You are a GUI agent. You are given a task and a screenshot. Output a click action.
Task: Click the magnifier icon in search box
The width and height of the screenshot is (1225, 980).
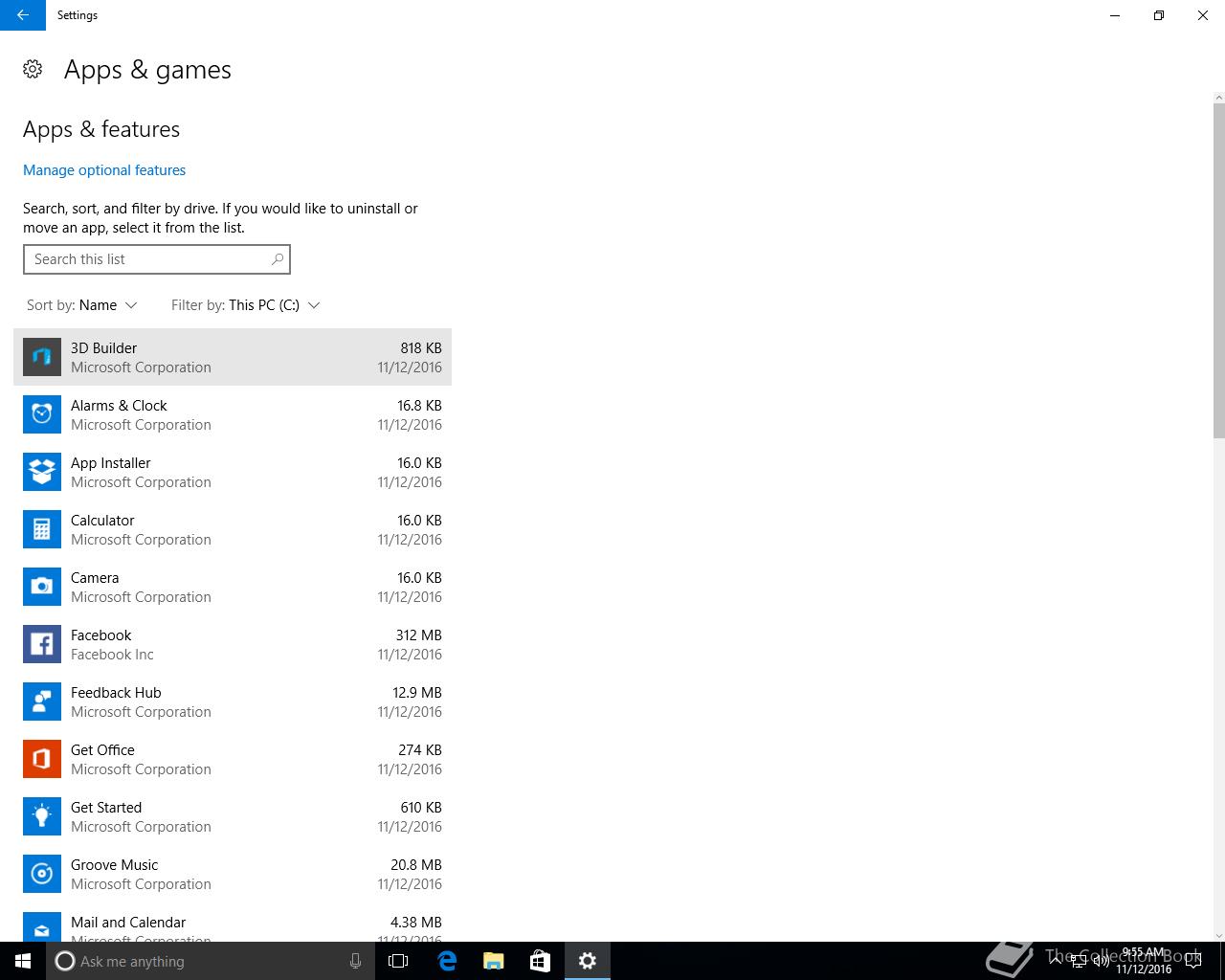click(278, 258)
